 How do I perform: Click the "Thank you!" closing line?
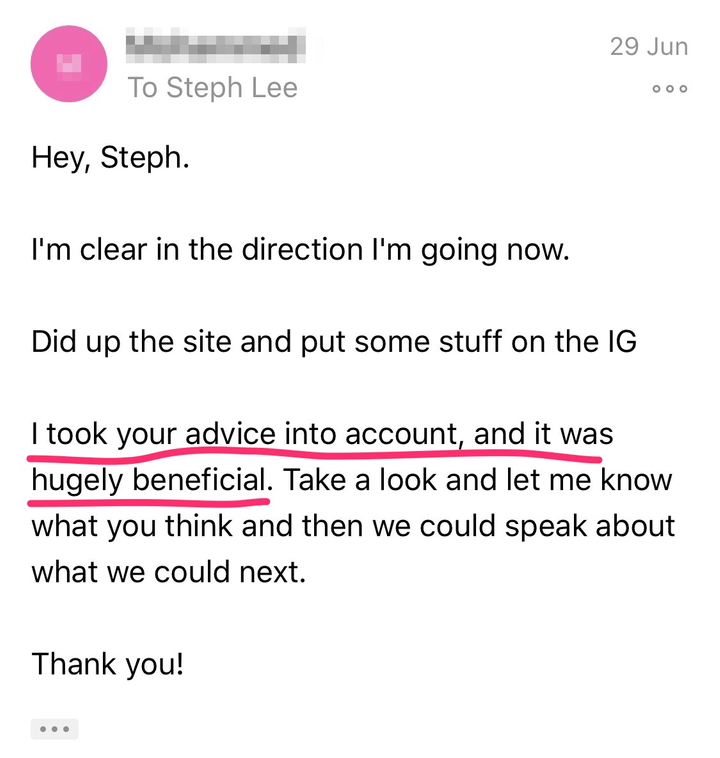[108, 664]
